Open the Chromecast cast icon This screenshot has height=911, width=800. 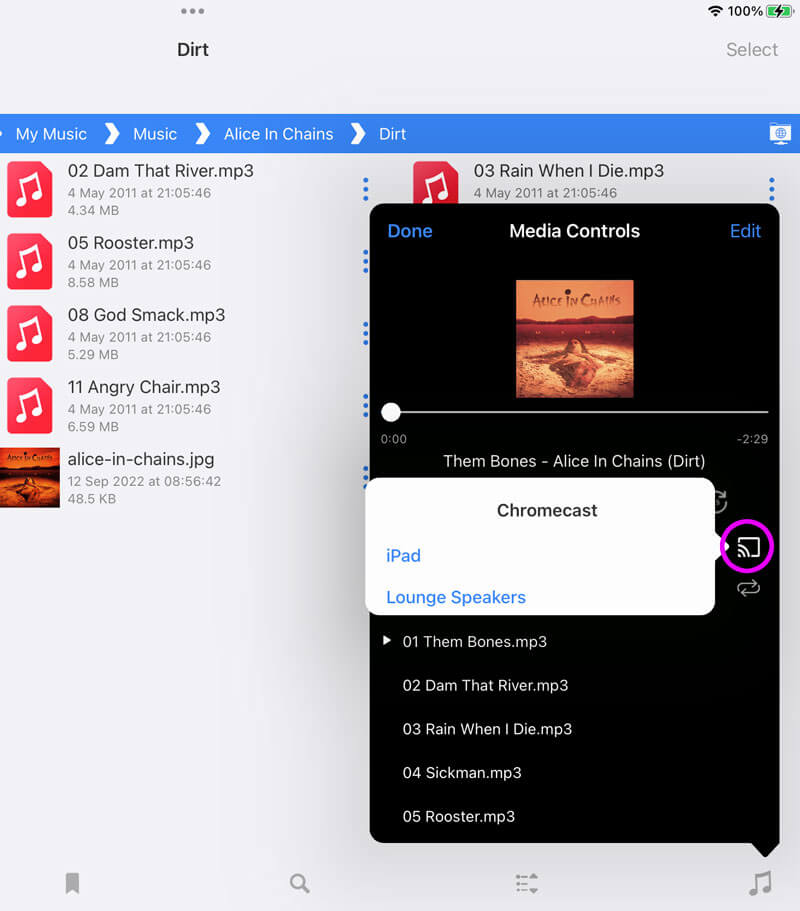pyautogui.click(x=748, y=547)
